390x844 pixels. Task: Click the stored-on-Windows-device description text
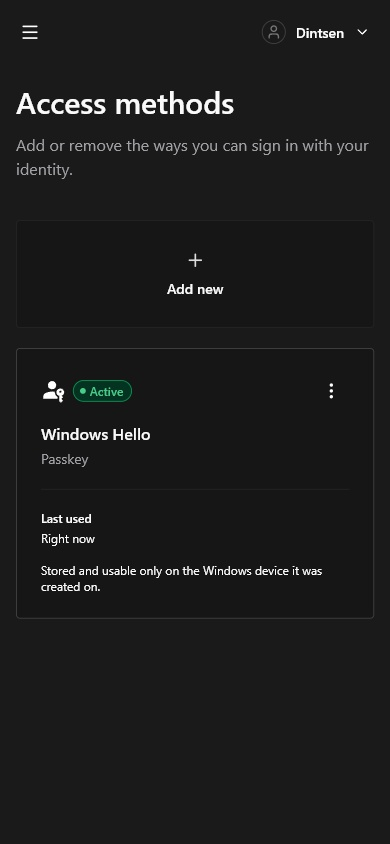click(181, 579)
